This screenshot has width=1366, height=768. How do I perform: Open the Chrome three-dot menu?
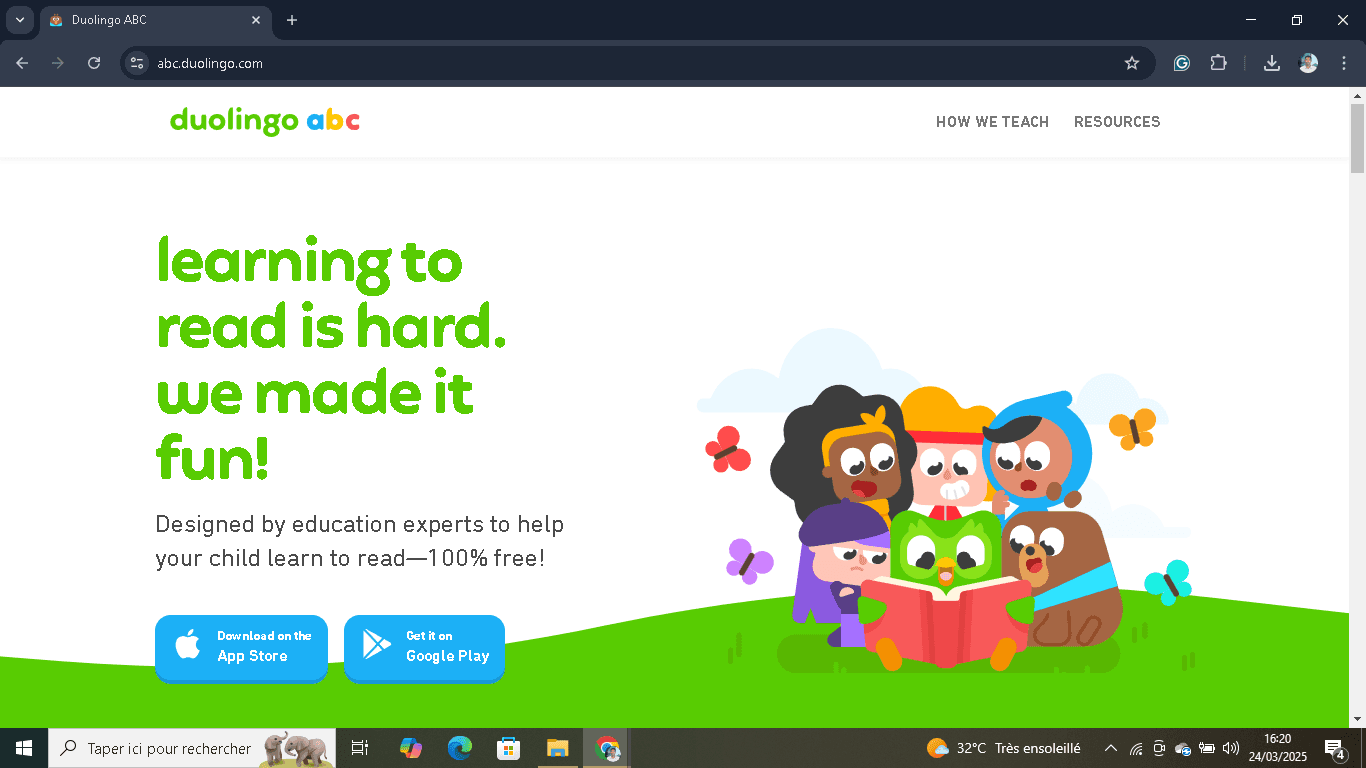(x=1343, y=62)
